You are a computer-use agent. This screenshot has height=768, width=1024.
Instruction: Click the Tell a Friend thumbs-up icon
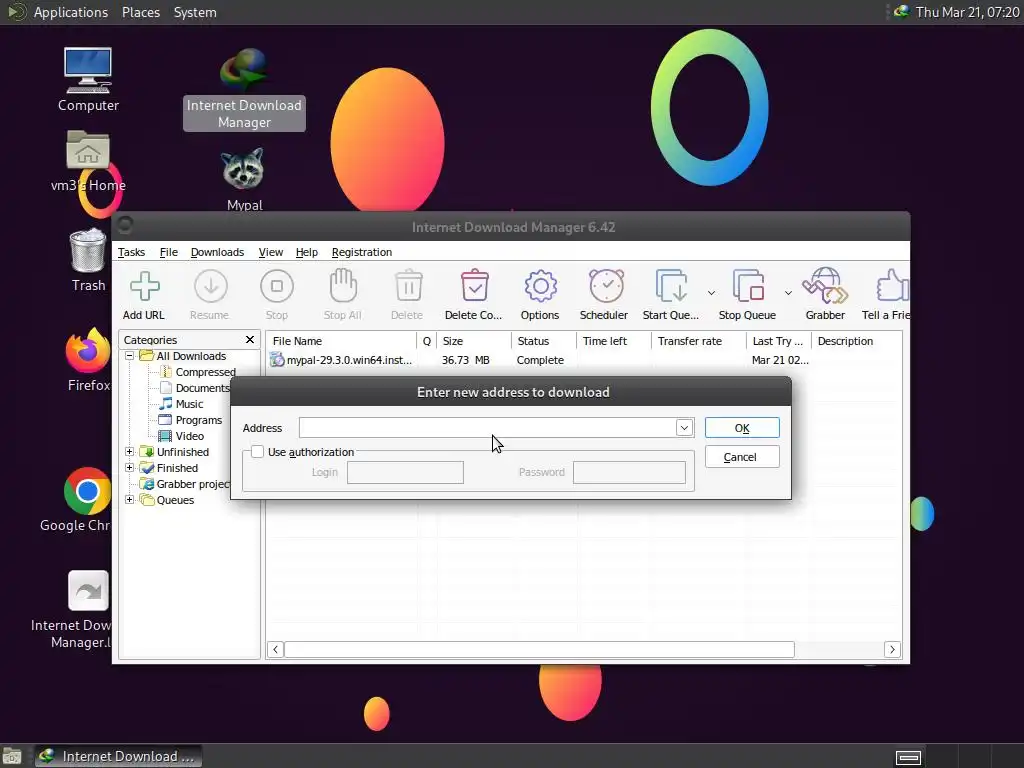pyautogui.click(x=892, y=286)
